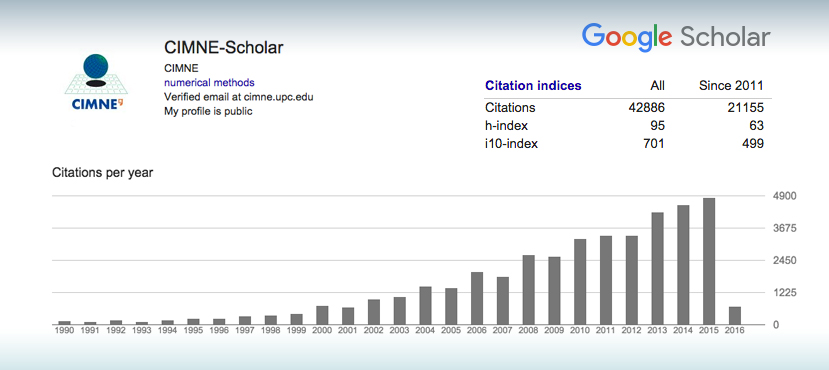The width and height of the screenshot is (829, 370).
Task: Open the 'numerical methods' interest link
Action: (x=209, y=83)
